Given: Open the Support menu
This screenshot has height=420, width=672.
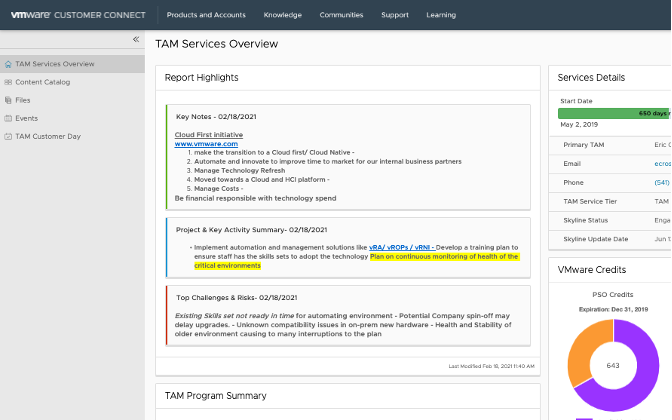Looking at the screenshot, I should 395,15.
